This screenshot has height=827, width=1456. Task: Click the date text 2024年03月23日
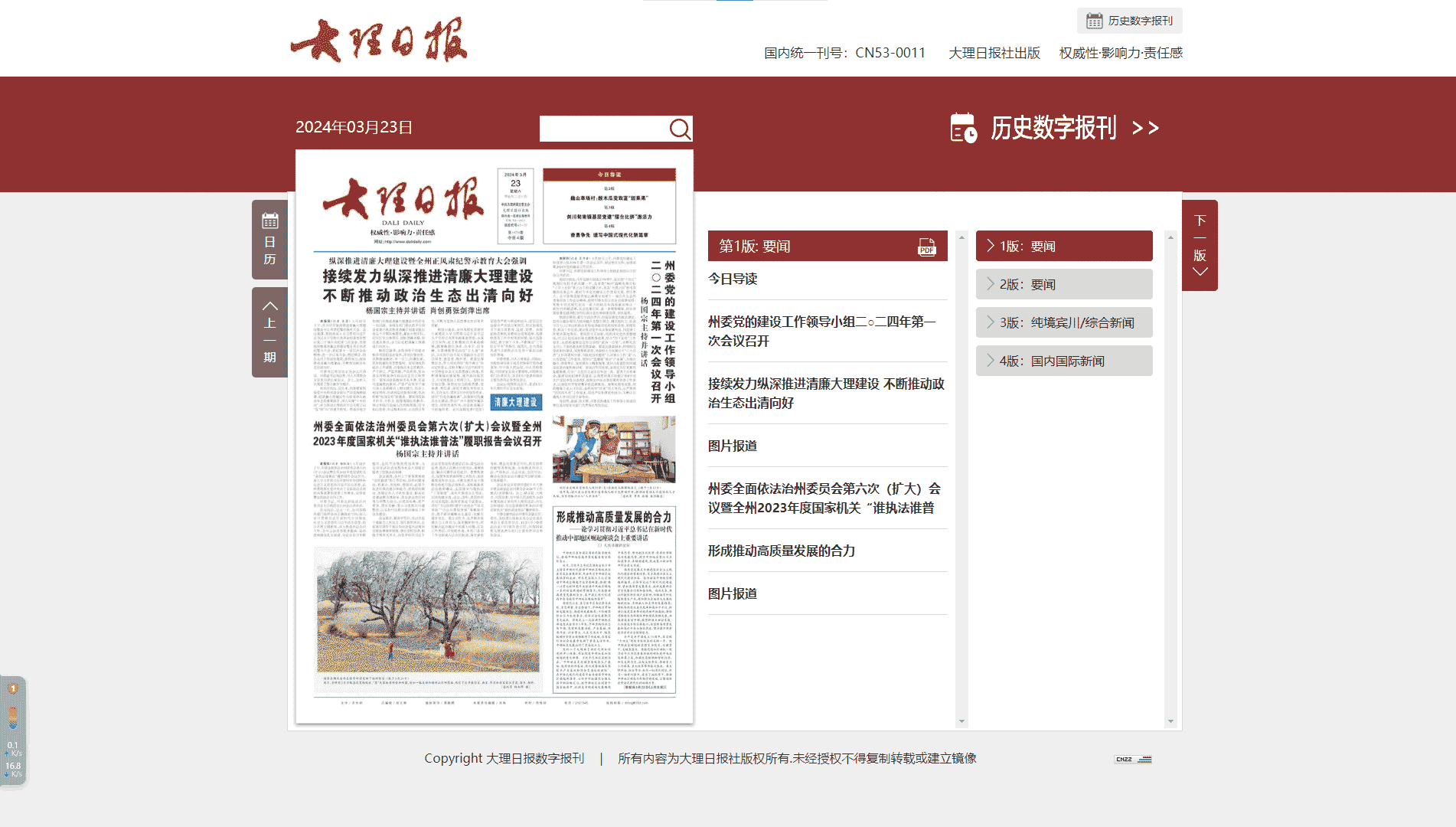pyautogui.click(x=354, y=127)
